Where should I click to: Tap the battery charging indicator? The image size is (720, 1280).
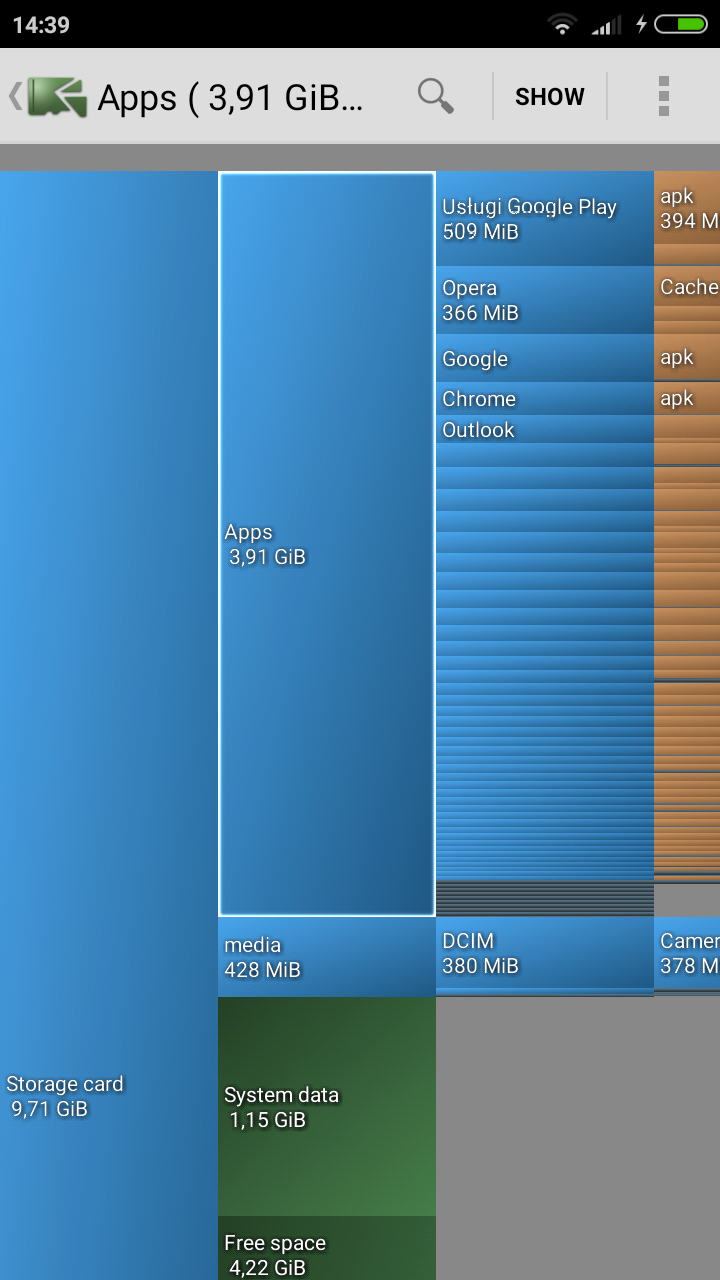[678, 24]
